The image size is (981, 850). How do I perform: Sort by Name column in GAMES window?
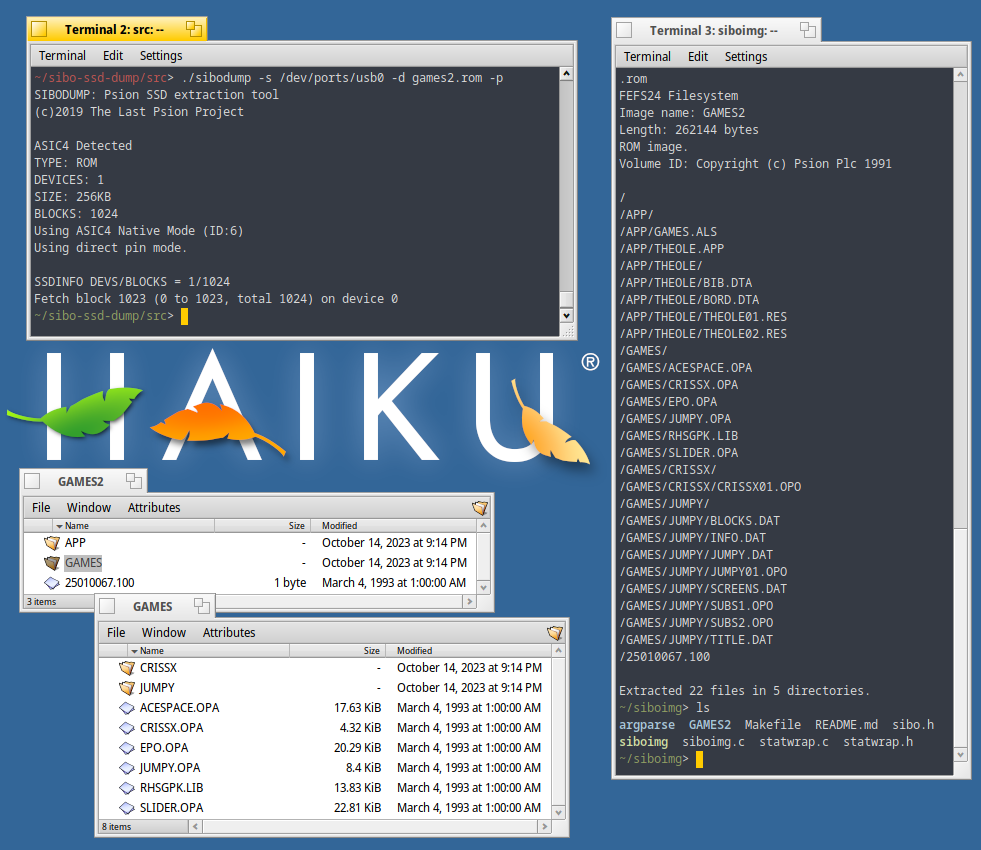point(208,651)
